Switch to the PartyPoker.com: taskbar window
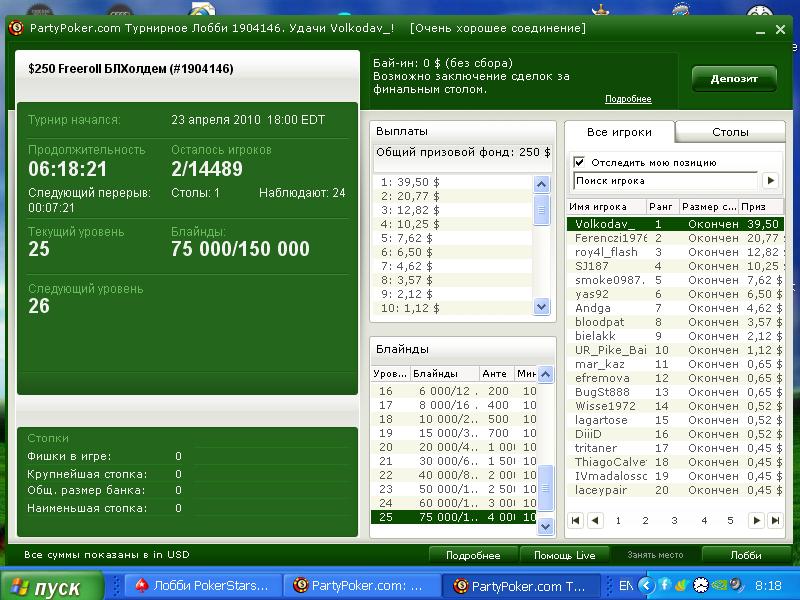The width and height of the screenshot is (800, 600). pos(362,585)
